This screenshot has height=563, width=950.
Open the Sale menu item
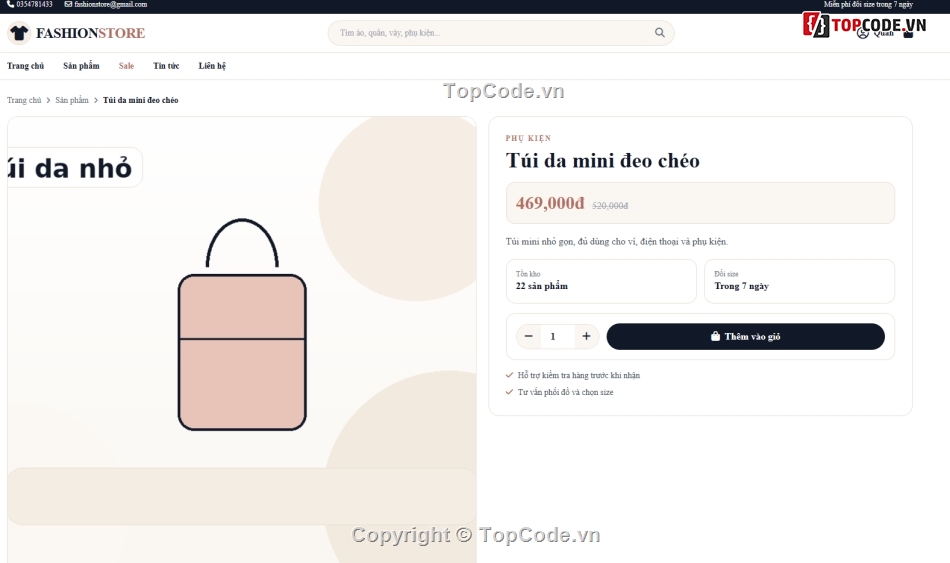(126, 65)
